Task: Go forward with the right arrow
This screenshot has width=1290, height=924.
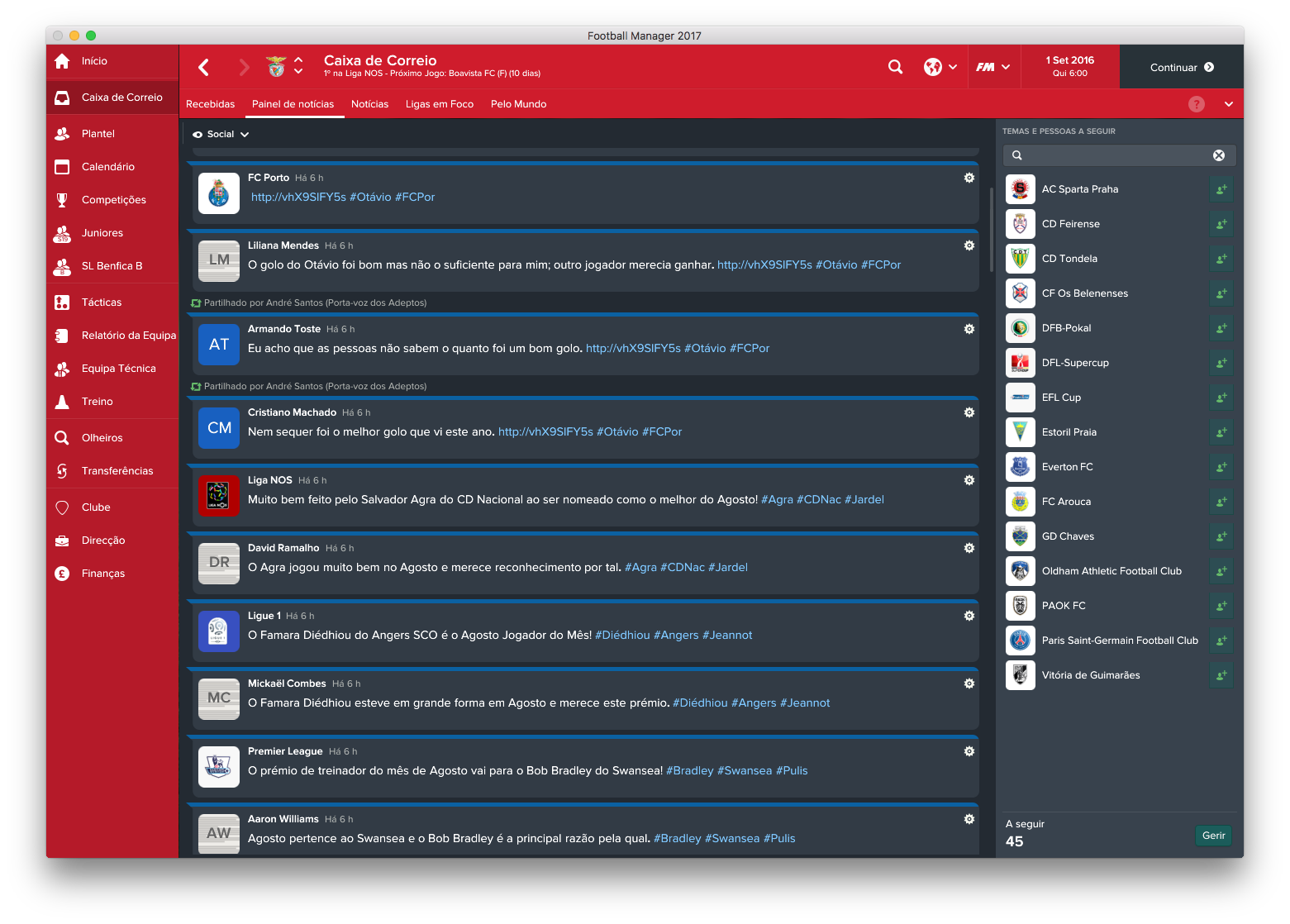Action: [x=244, y=67]
